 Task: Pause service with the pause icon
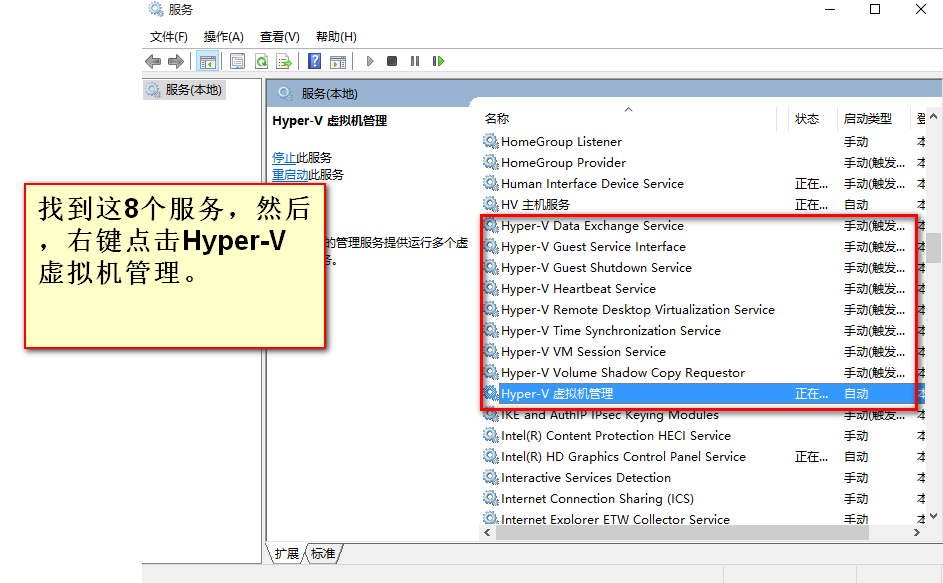point(415,61)
